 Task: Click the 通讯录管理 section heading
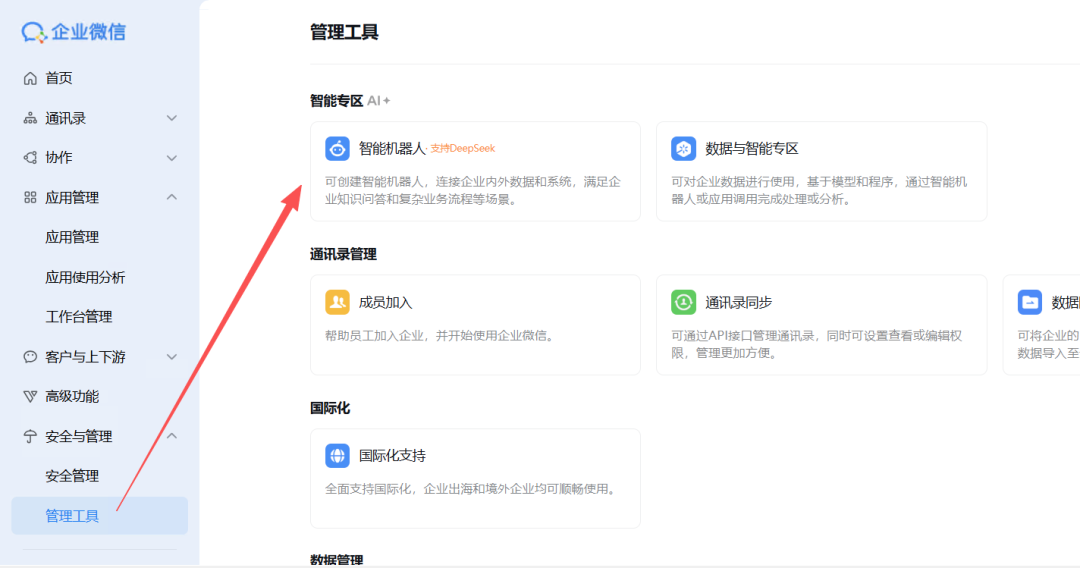pos(343,255)
